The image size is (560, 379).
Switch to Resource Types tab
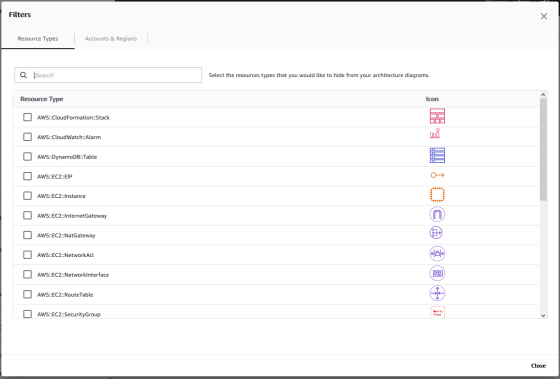[x=38, y=39]
